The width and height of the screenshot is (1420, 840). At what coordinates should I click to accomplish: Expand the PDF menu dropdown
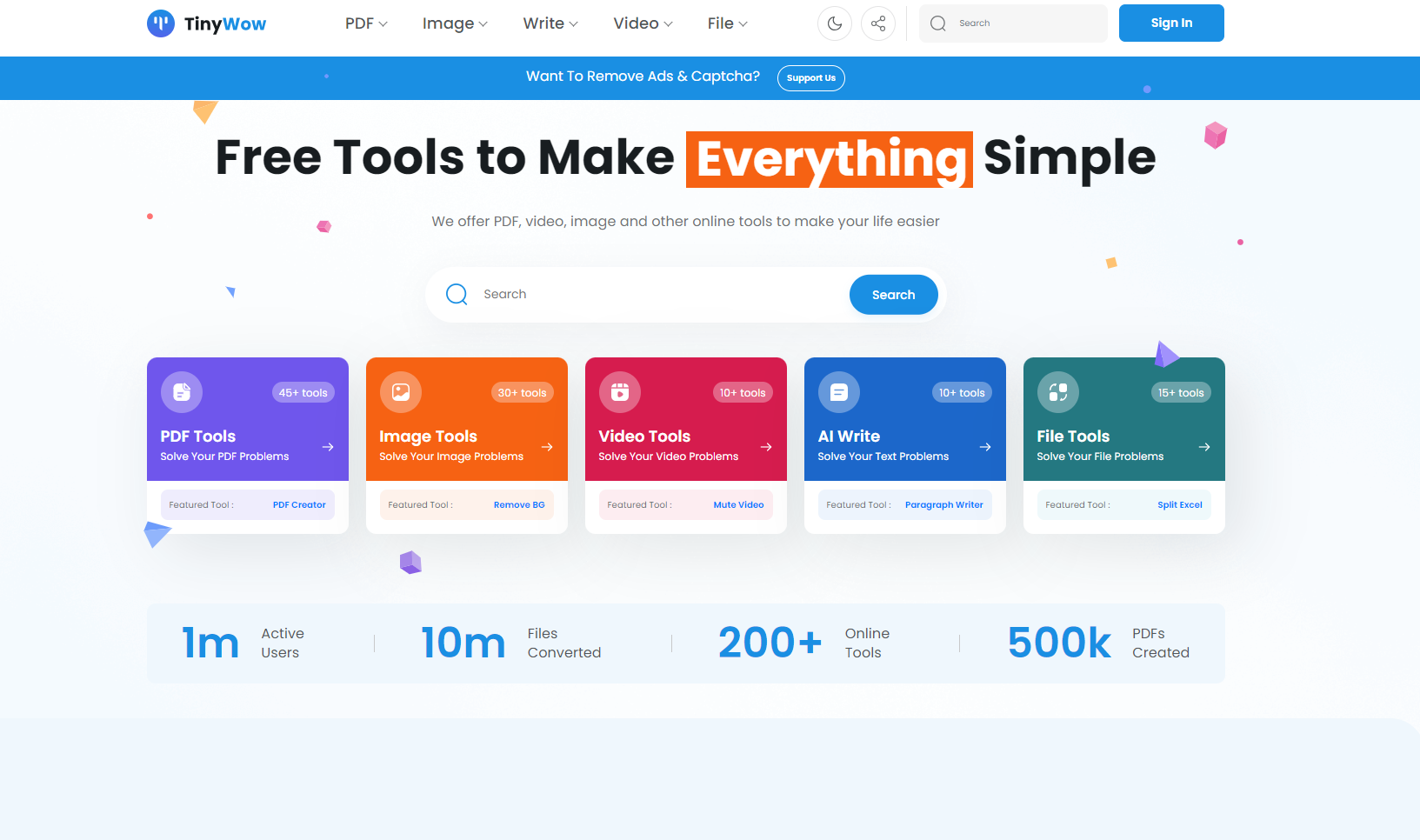click(366, 23)
